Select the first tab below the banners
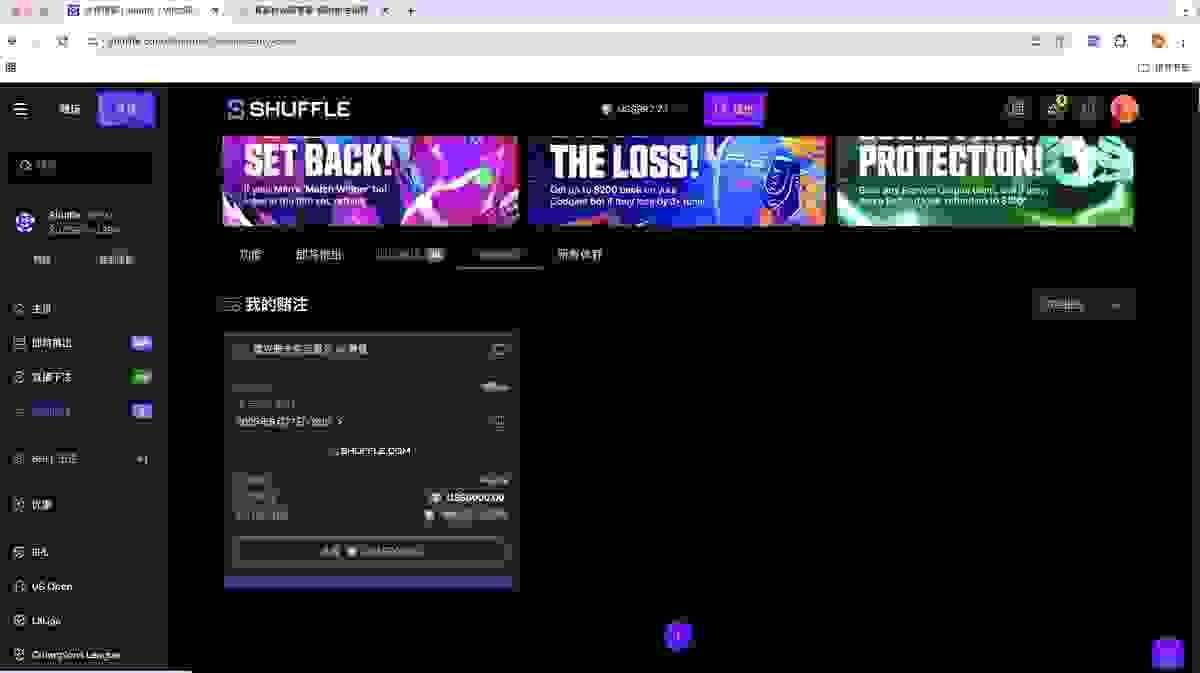 coord(250,255)
